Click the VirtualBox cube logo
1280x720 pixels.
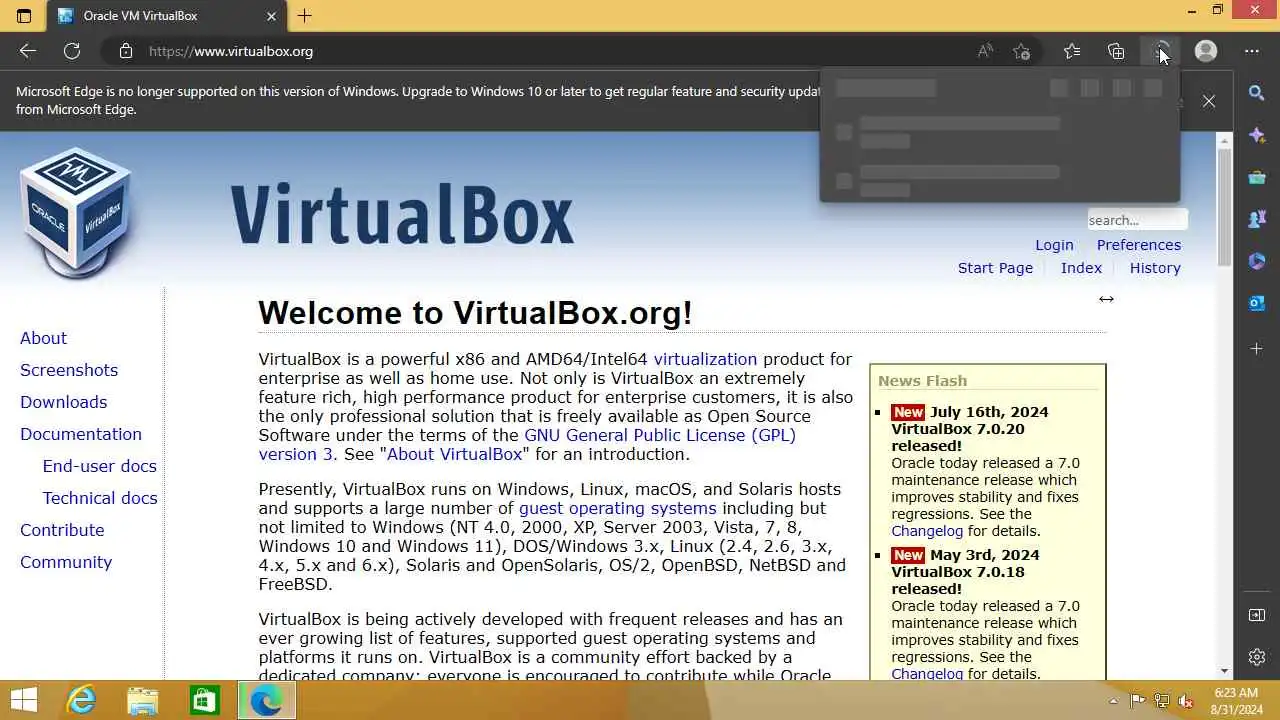76,212
